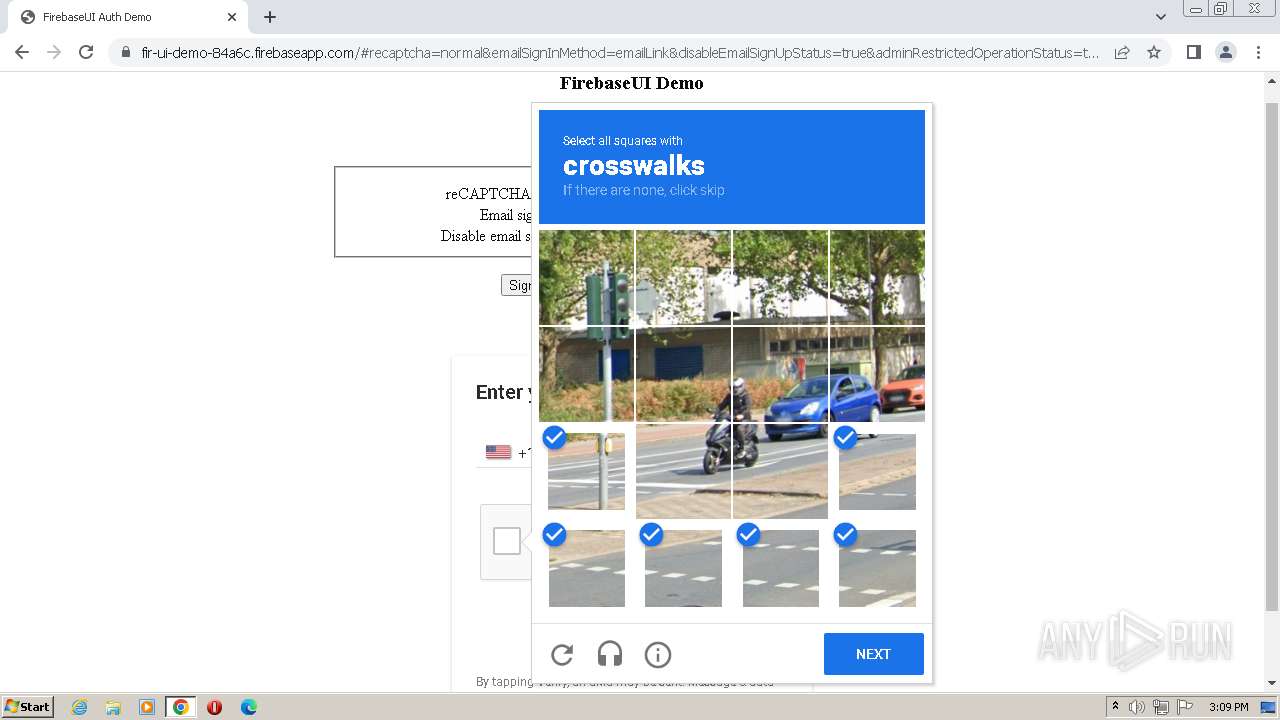Image resolution: width=1280 pixels, height=720 pixels.
Task: Open captcha help info icon
Action: click(x=658, y=655)
